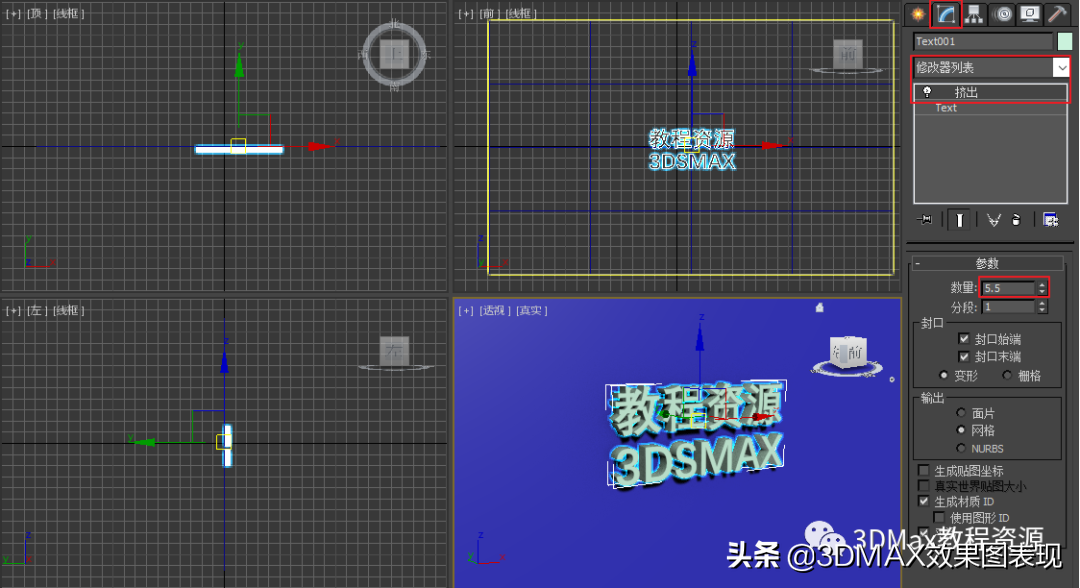
Task: Open the [透视] viewport view menu
Action: pos(495,311)
